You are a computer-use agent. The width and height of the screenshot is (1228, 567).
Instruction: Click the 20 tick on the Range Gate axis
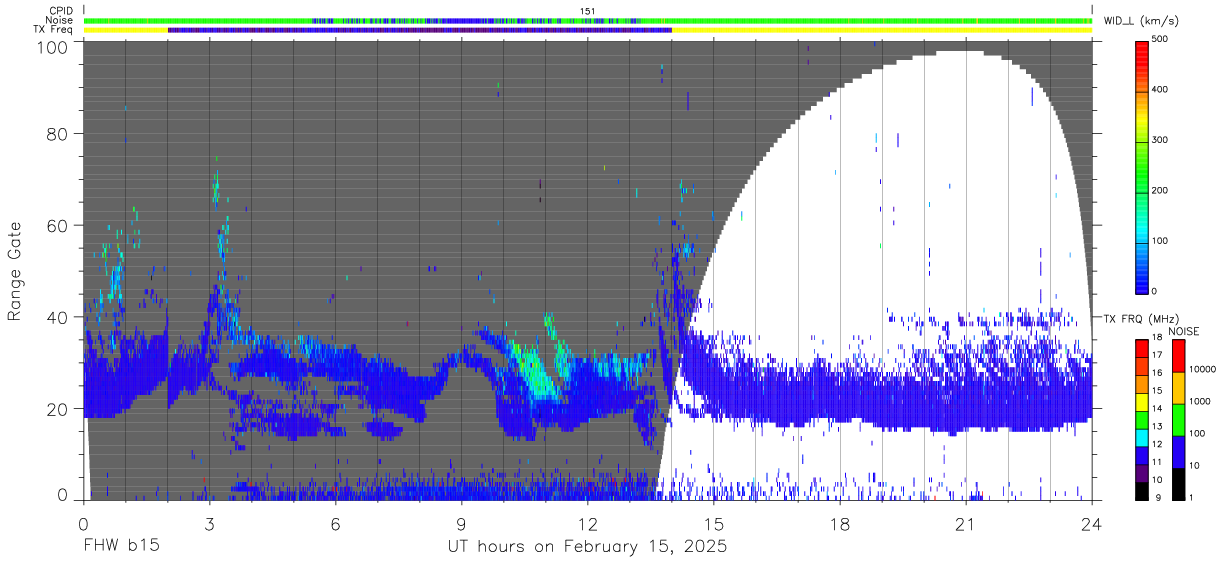coord(56,409)
